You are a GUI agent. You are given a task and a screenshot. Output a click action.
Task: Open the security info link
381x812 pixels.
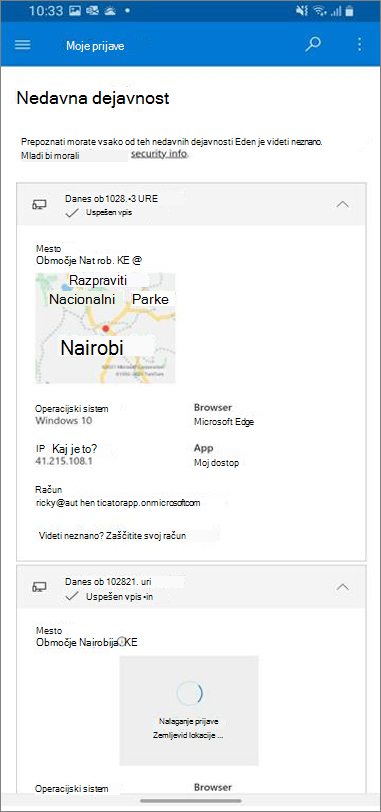click(x=159, y=154)
